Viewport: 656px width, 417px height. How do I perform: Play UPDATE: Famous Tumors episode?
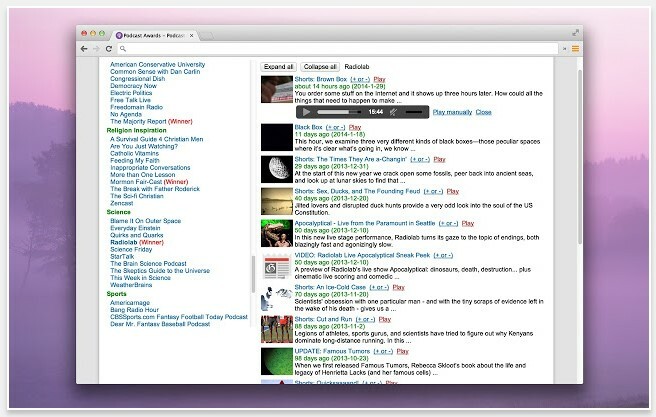402,351
